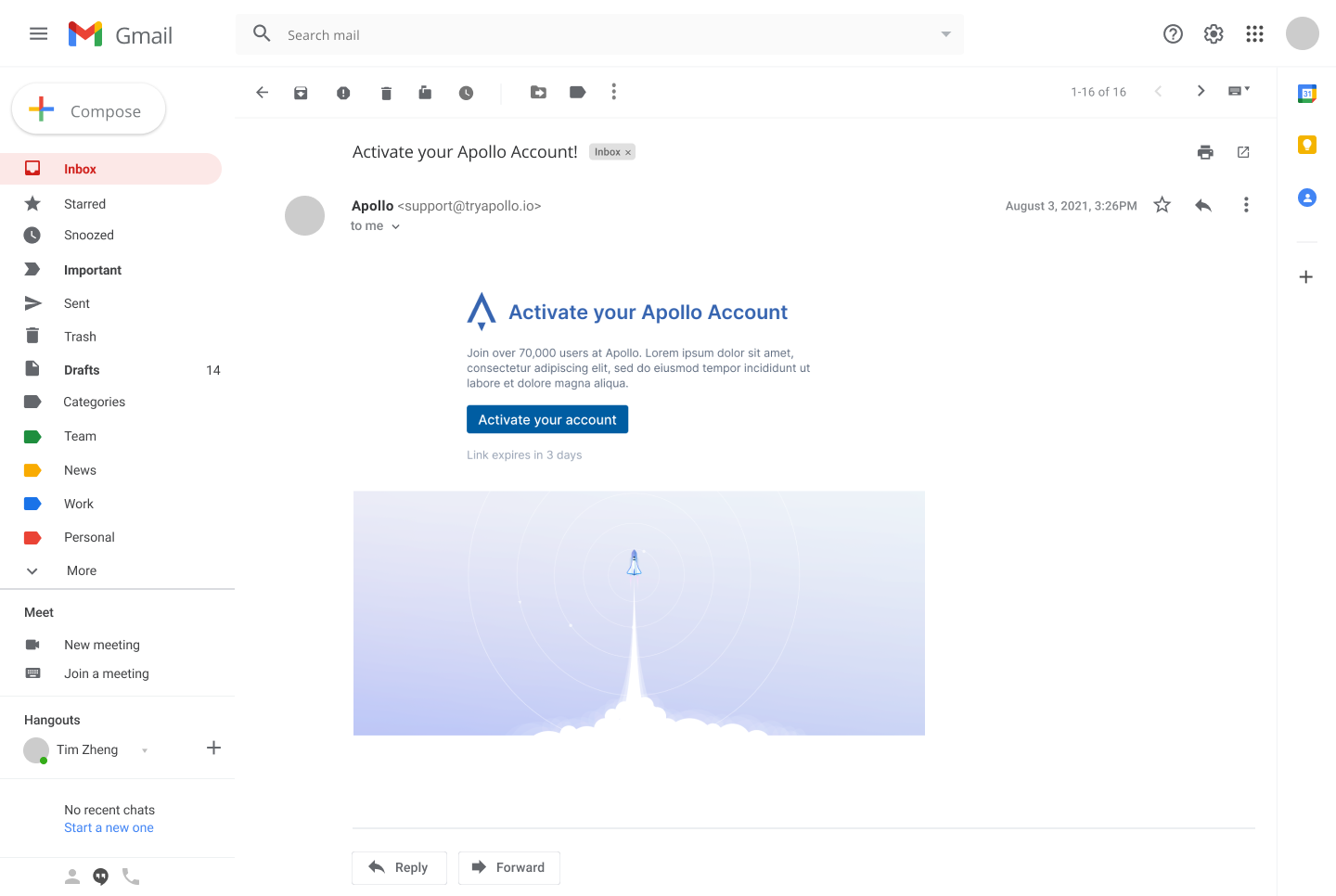Open the toolbar More options menu
This screenshot has height=896, width=1336.
click(613, 92)
